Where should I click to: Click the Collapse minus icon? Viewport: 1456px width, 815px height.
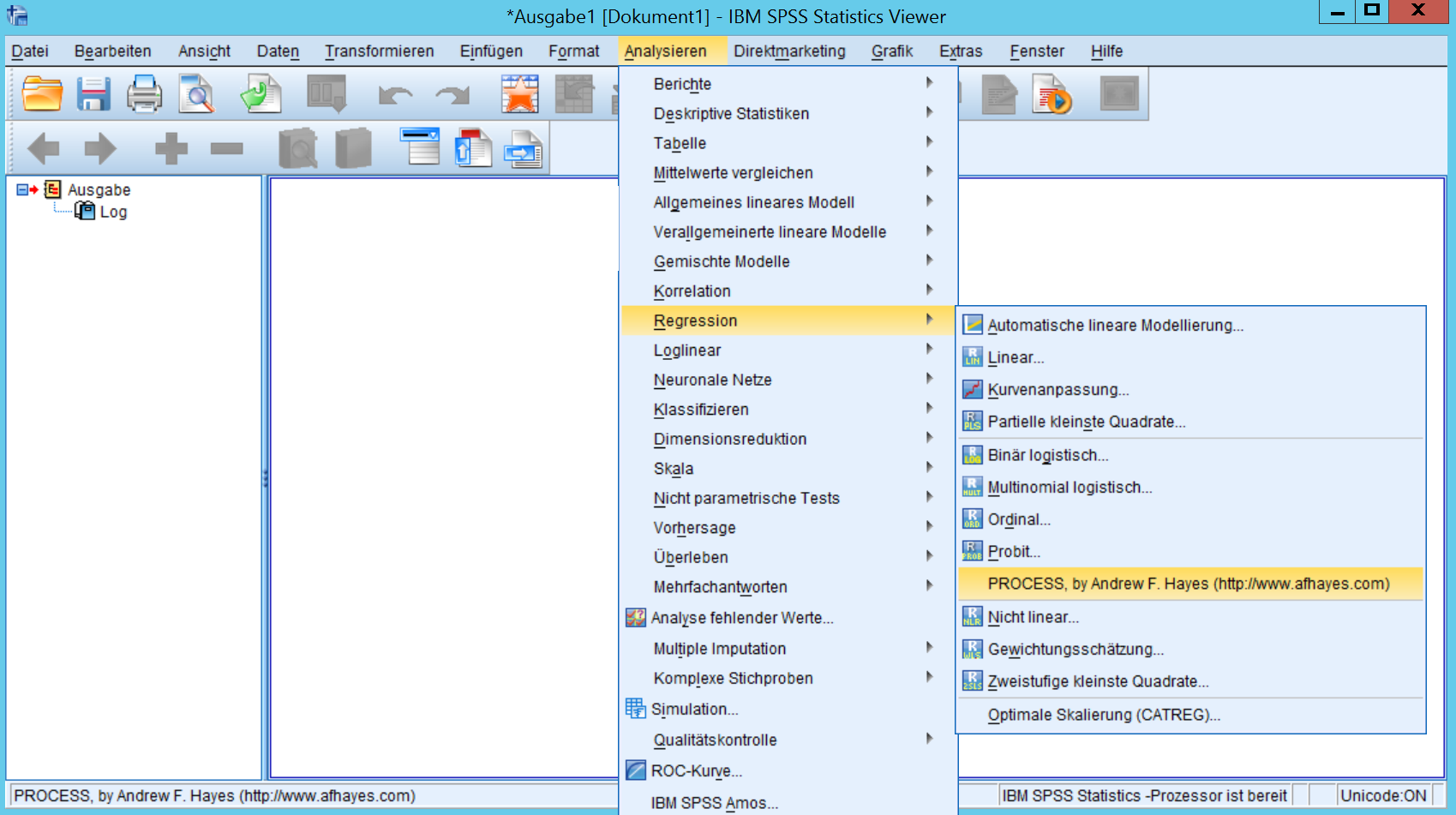tap(227, 148)
